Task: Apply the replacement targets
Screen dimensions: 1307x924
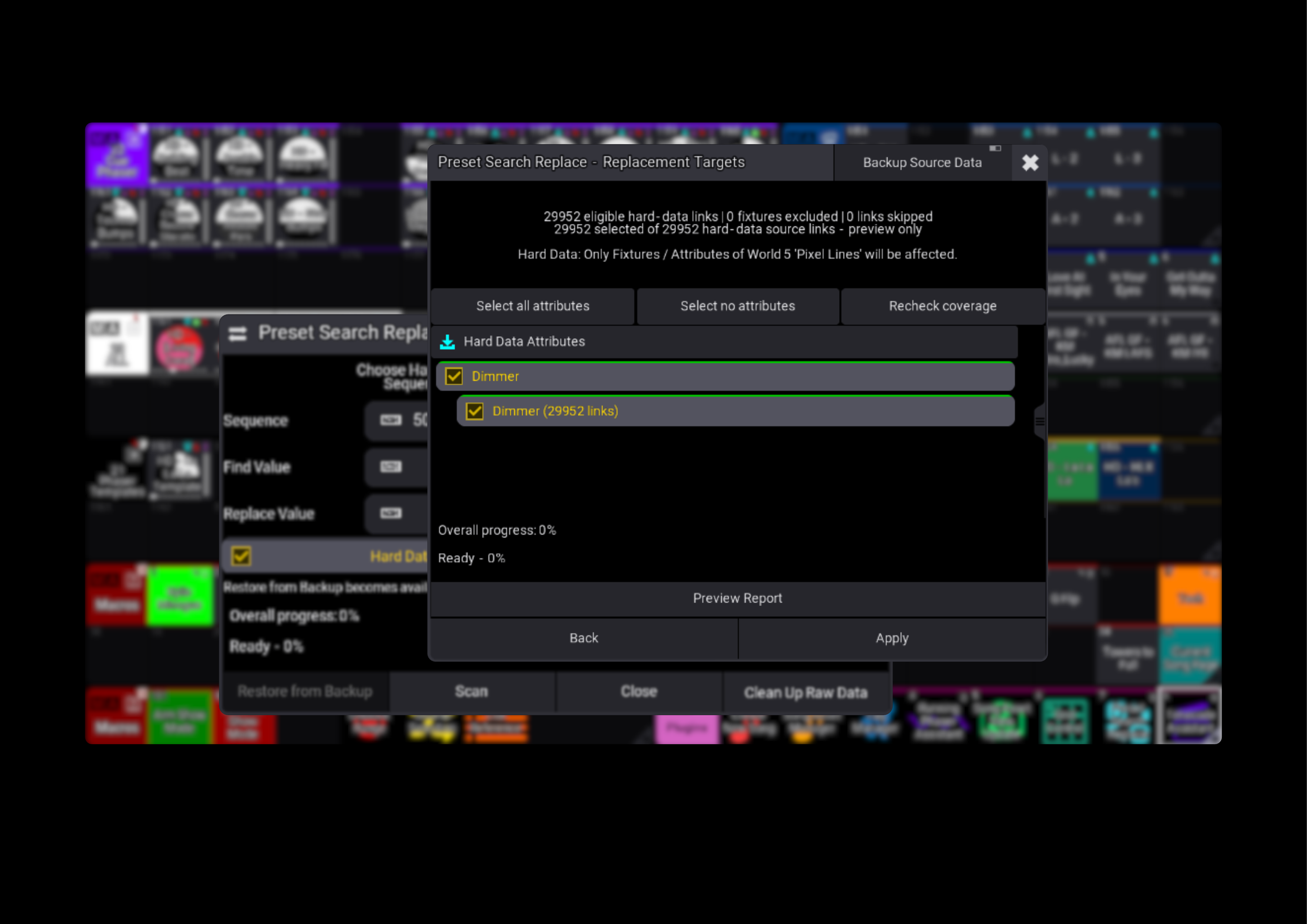Action: [892, 638]
